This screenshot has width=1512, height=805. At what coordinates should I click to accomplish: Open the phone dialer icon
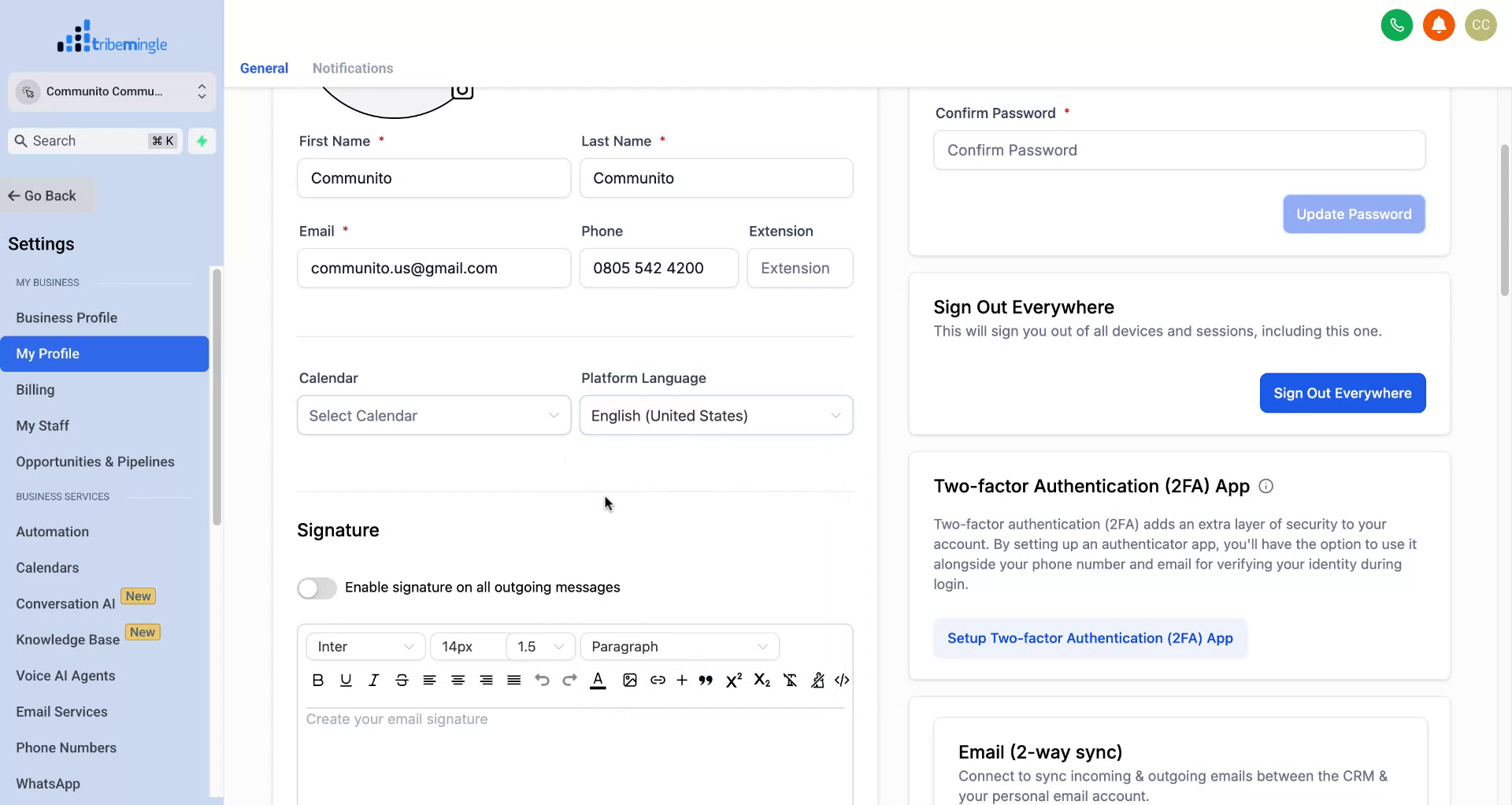[x=1396, y=24]
